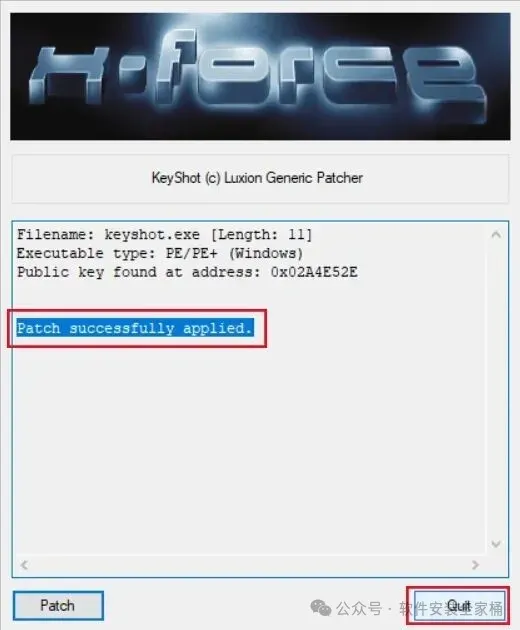The image size is (520, 630).
Task: Click the highlighted Patch successfully applied text
Action: pos(135,328)
